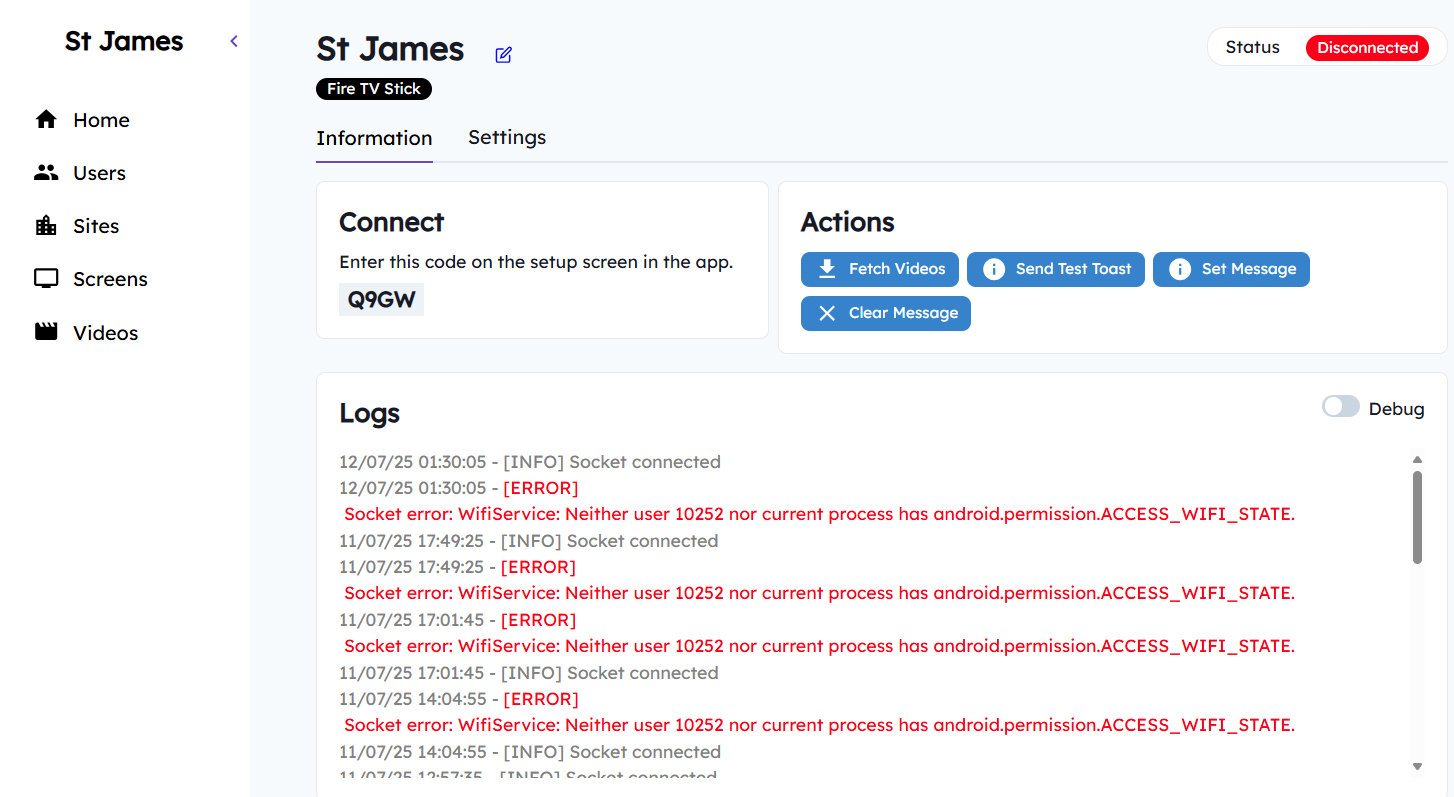Click the Videos clapperboard icon
1454x797 pixels.
46,332
